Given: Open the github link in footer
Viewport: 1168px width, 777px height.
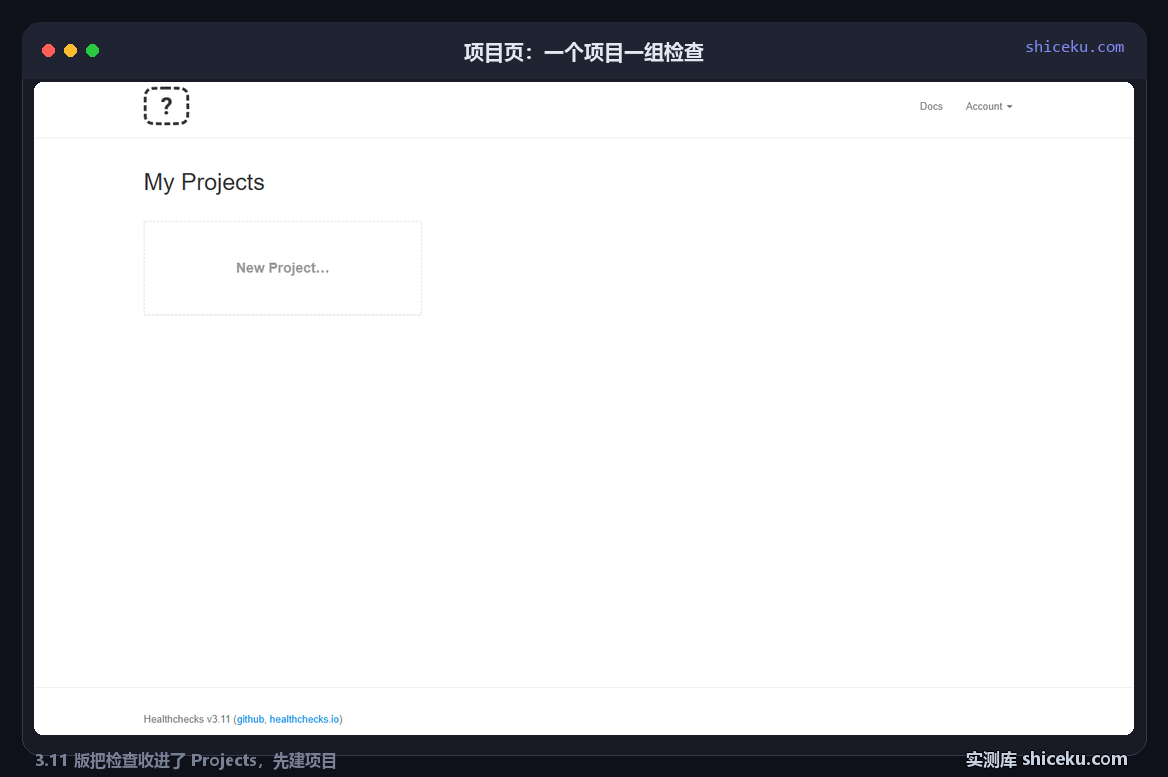Looking at the screenshot, I should point(250,719).
